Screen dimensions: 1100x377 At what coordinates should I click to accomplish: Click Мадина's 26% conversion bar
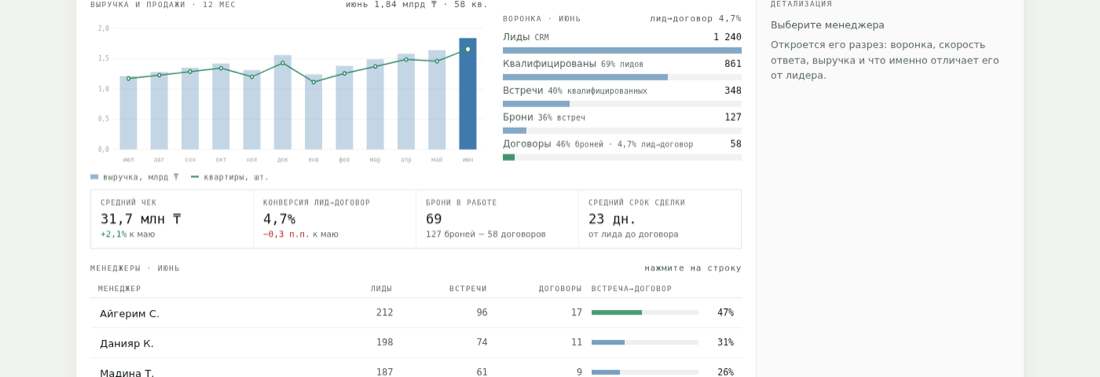point(606,372)
